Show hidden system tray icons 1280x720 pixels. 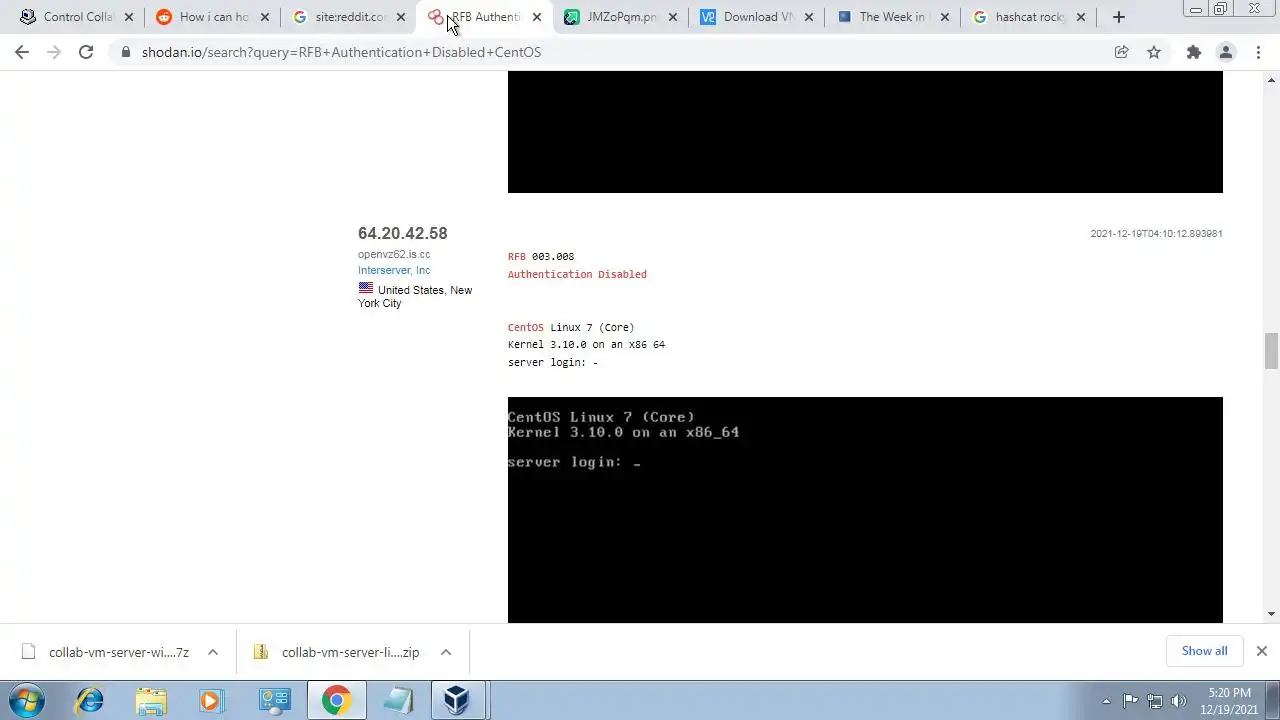[1106, 701]
